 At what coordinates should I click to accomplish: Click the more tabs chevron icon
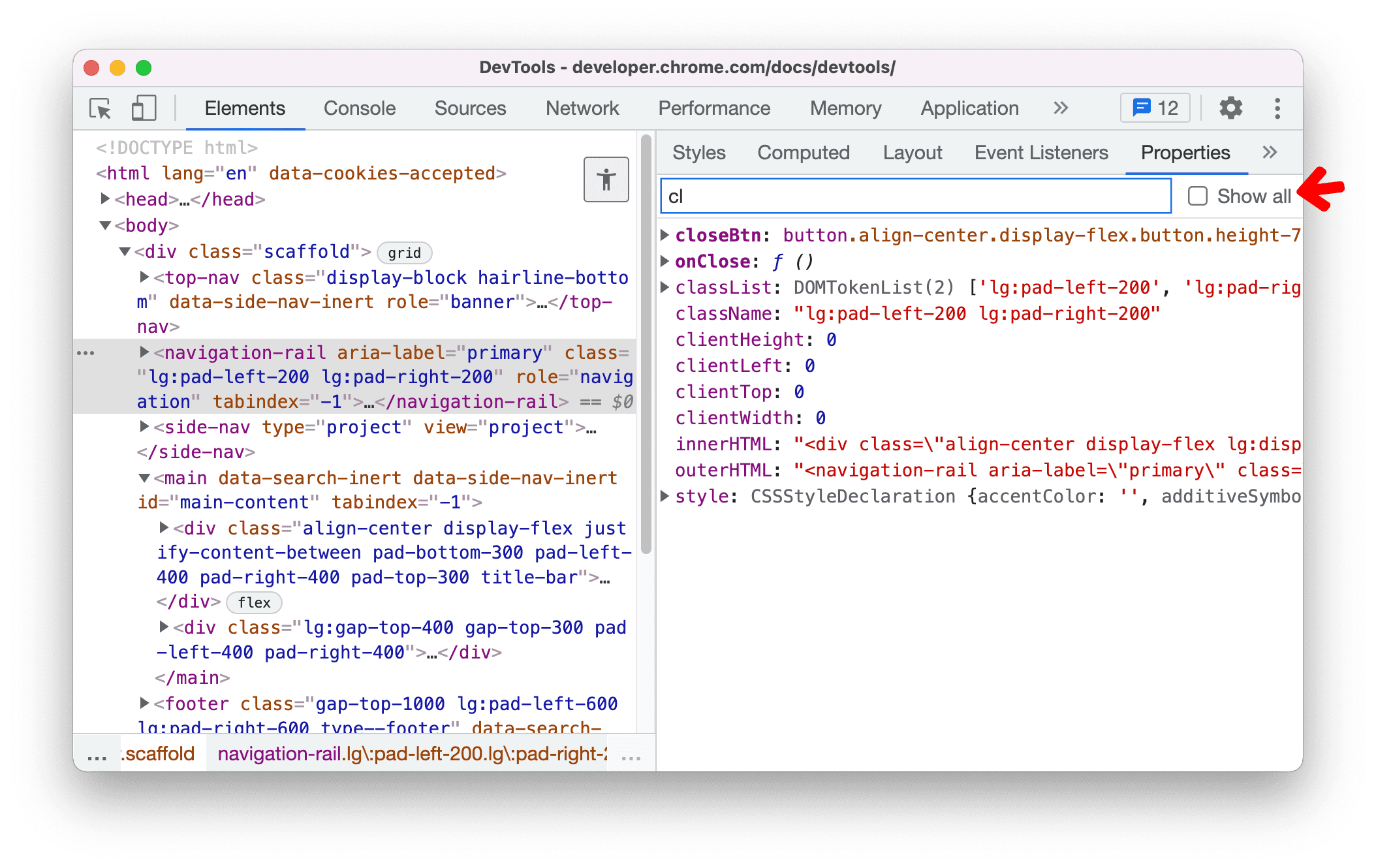click(1270, 153)
